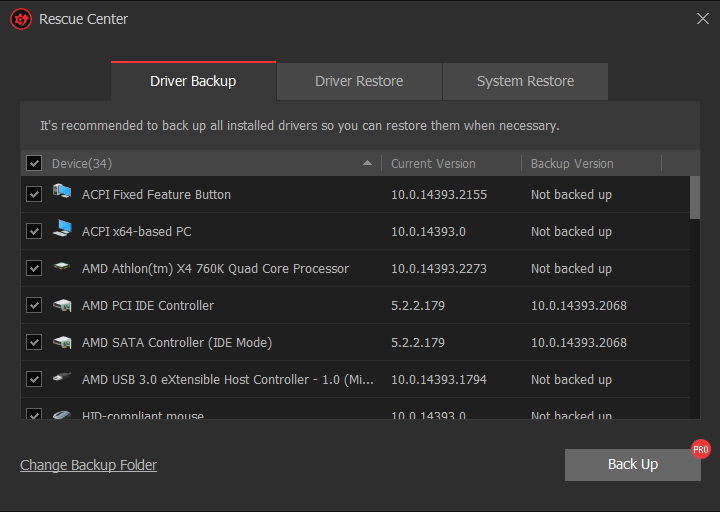Viewport: 720px width, 512px height.
Task: Click backup version 10.0.14393.2068 for AMD SATA
Action: click(579, 343)
